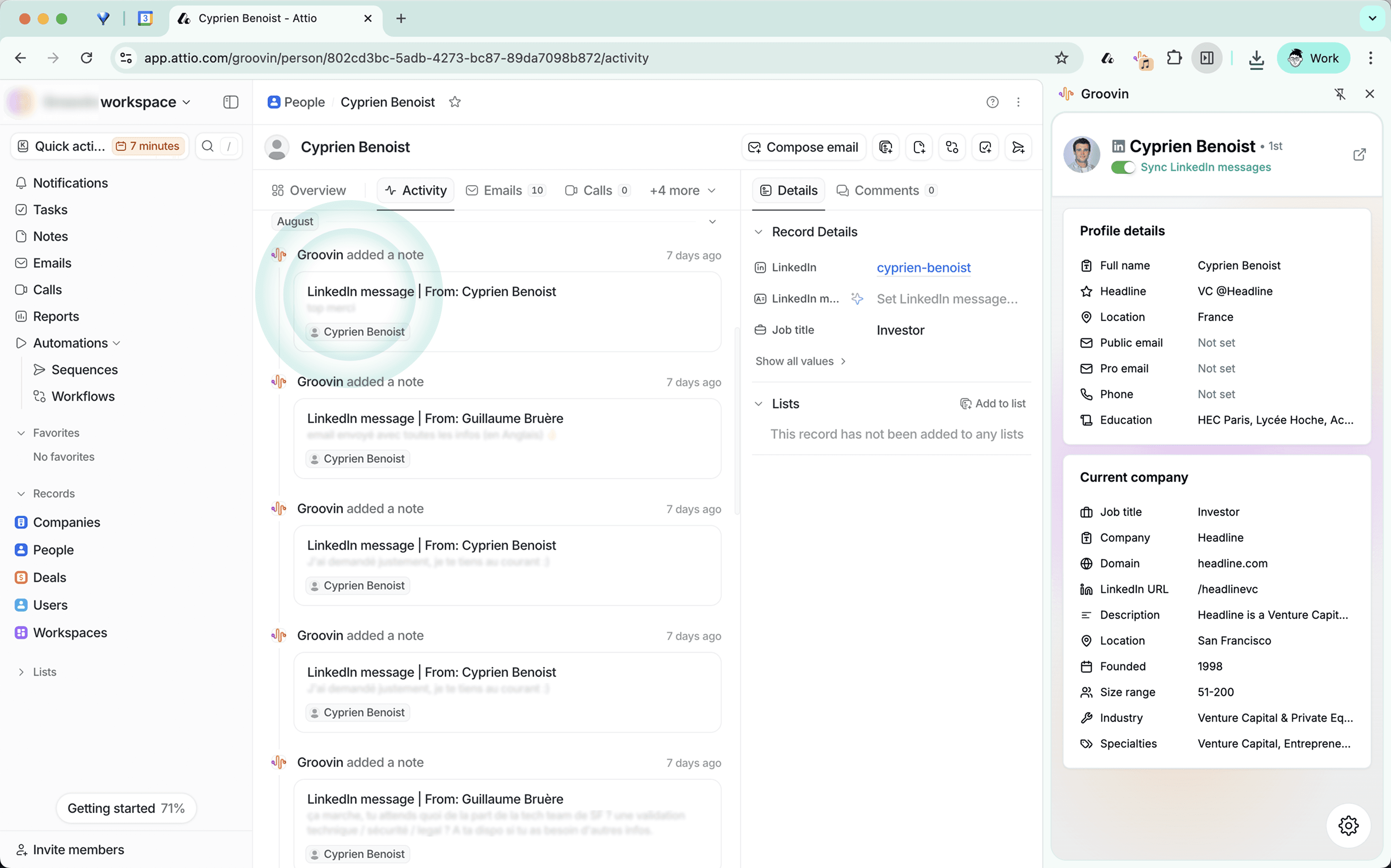This screenshot has height=868, width=1391.
Task: Disable Sync LinkedIn messages toggle
Action: [1123, 167]
